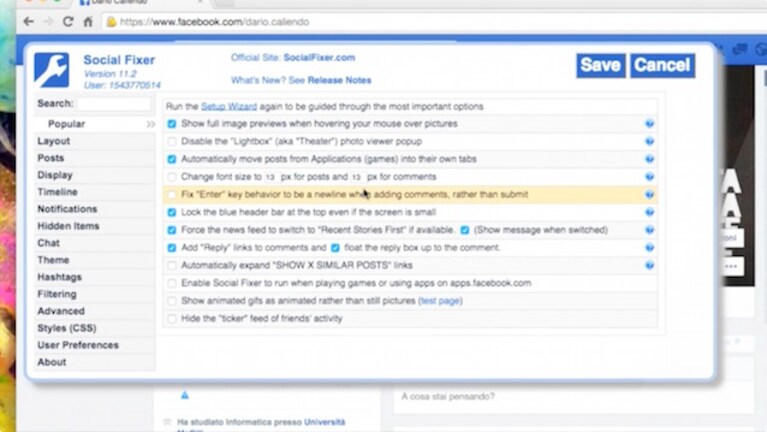Toggle moving Applications posts into tabs
Screen dimensions: 767x432
[172, 159]
